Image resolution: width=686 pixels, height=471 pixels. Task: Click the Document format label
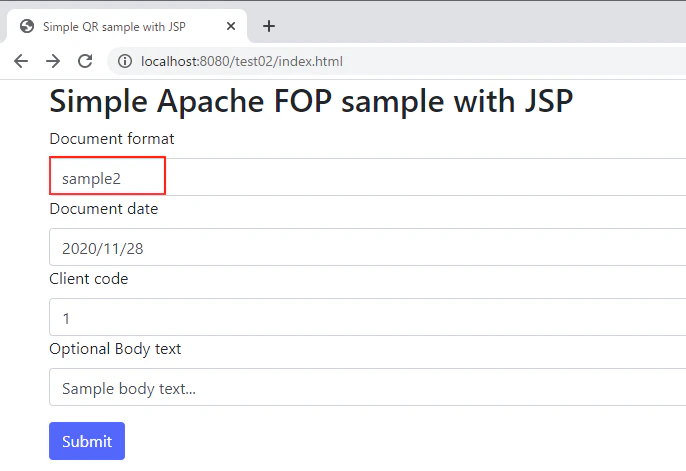112,139
